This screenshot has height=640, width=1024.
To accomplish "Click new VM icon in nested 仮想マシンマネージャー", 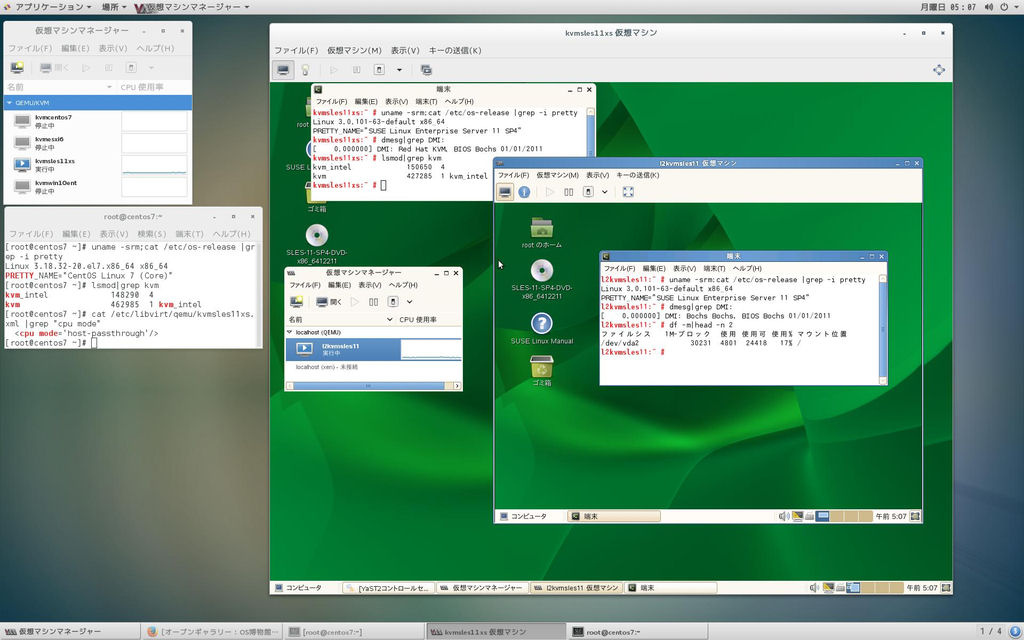I will point(296,302).
